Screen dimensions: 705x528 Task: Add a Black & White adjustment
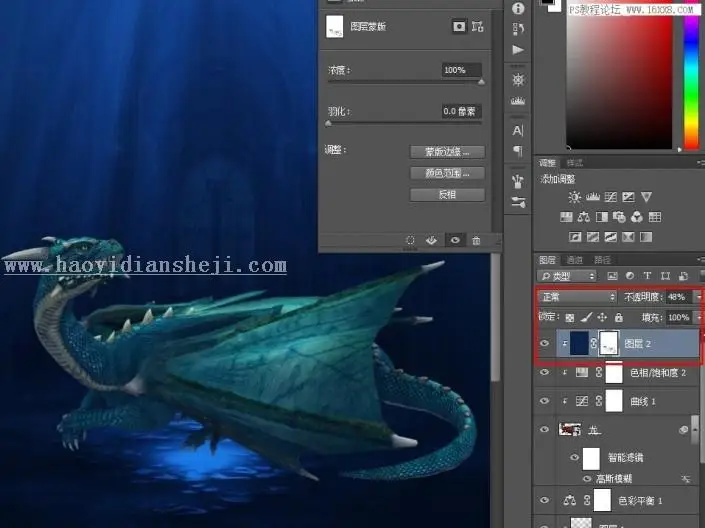pyautogui.click(x=602, y=217)
